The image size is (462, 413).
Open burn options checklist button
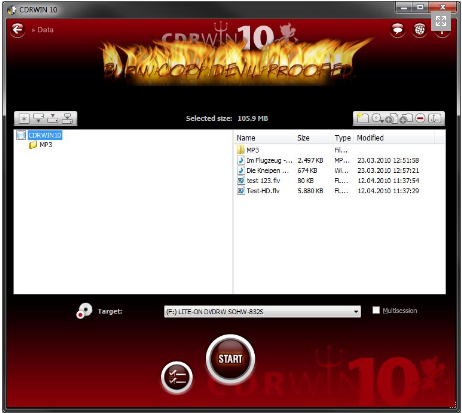coord(177,377)
